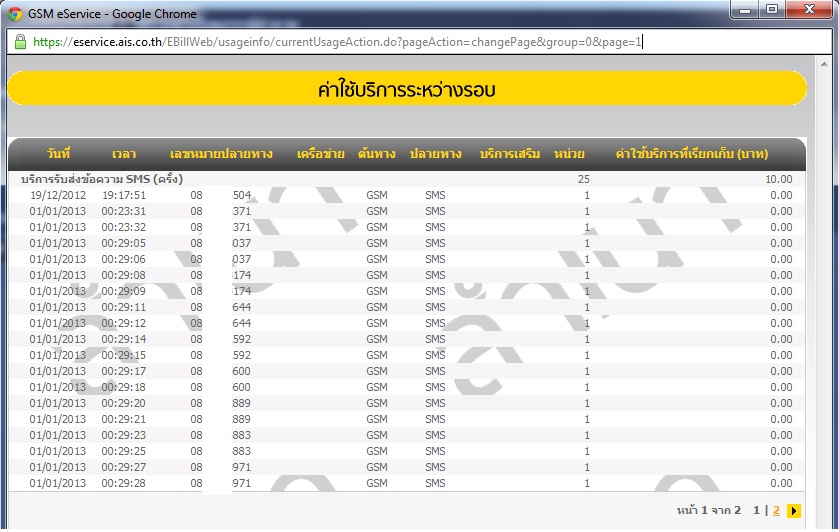Click the ปลายทาง column header

pos(436,154)
